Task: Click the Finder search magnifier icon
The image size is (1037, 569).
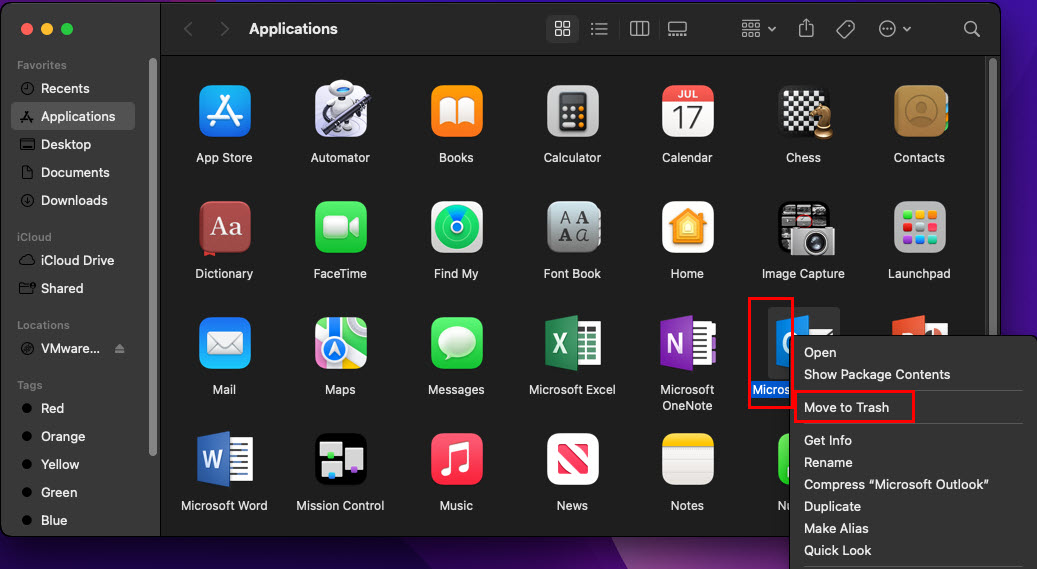Action: pyautogui.click(x=972, y=28)
